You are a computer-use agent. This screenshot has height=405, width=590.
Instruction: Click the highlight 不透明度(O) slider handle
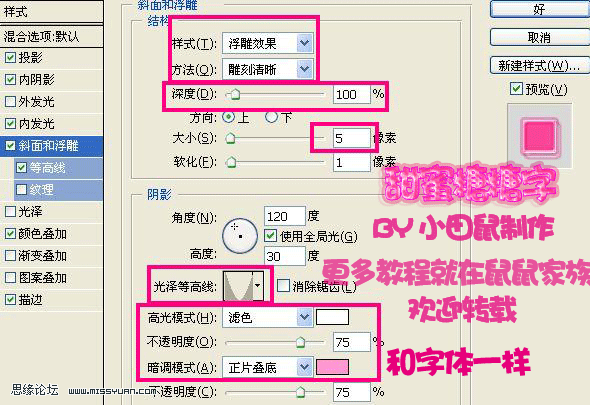300,342
